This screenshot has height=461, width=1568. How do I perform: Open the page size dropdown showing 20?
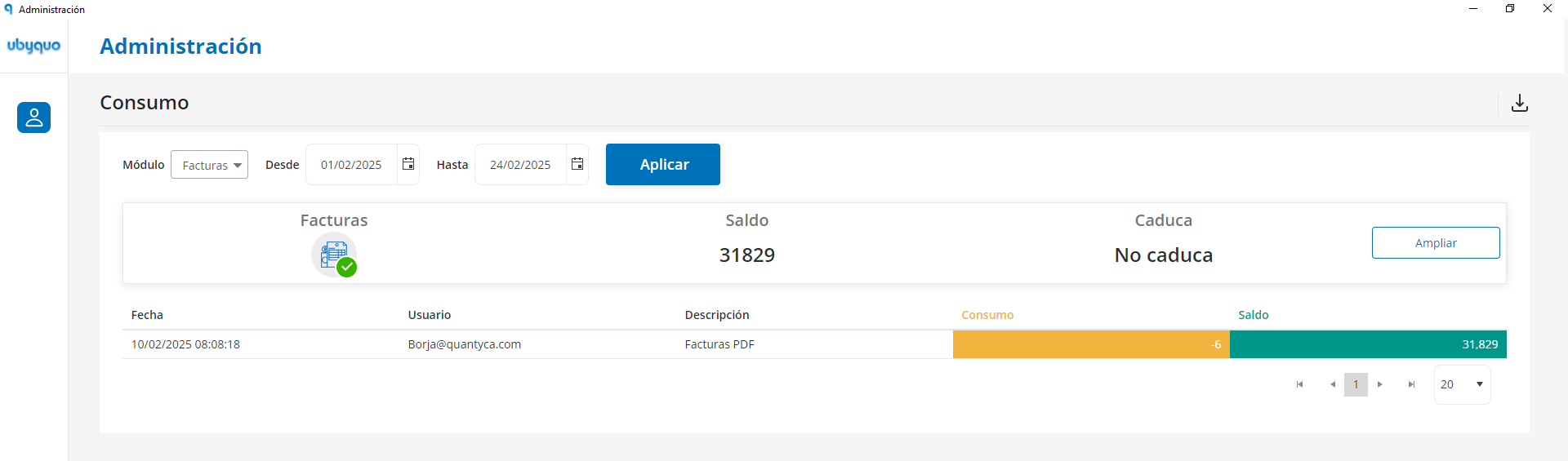tap(1462, 384)
